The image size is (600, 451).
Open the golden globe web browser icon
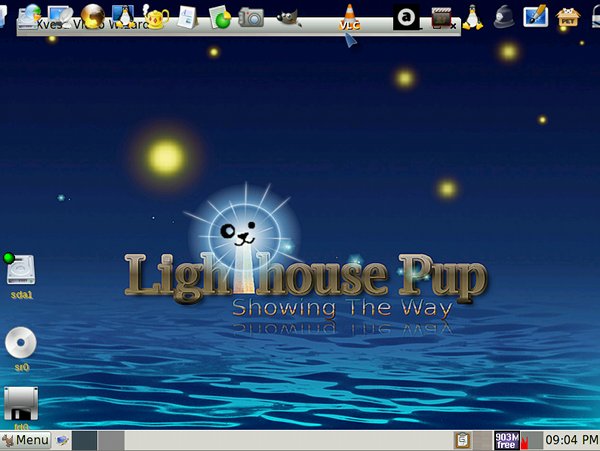[x=93, y=16]
